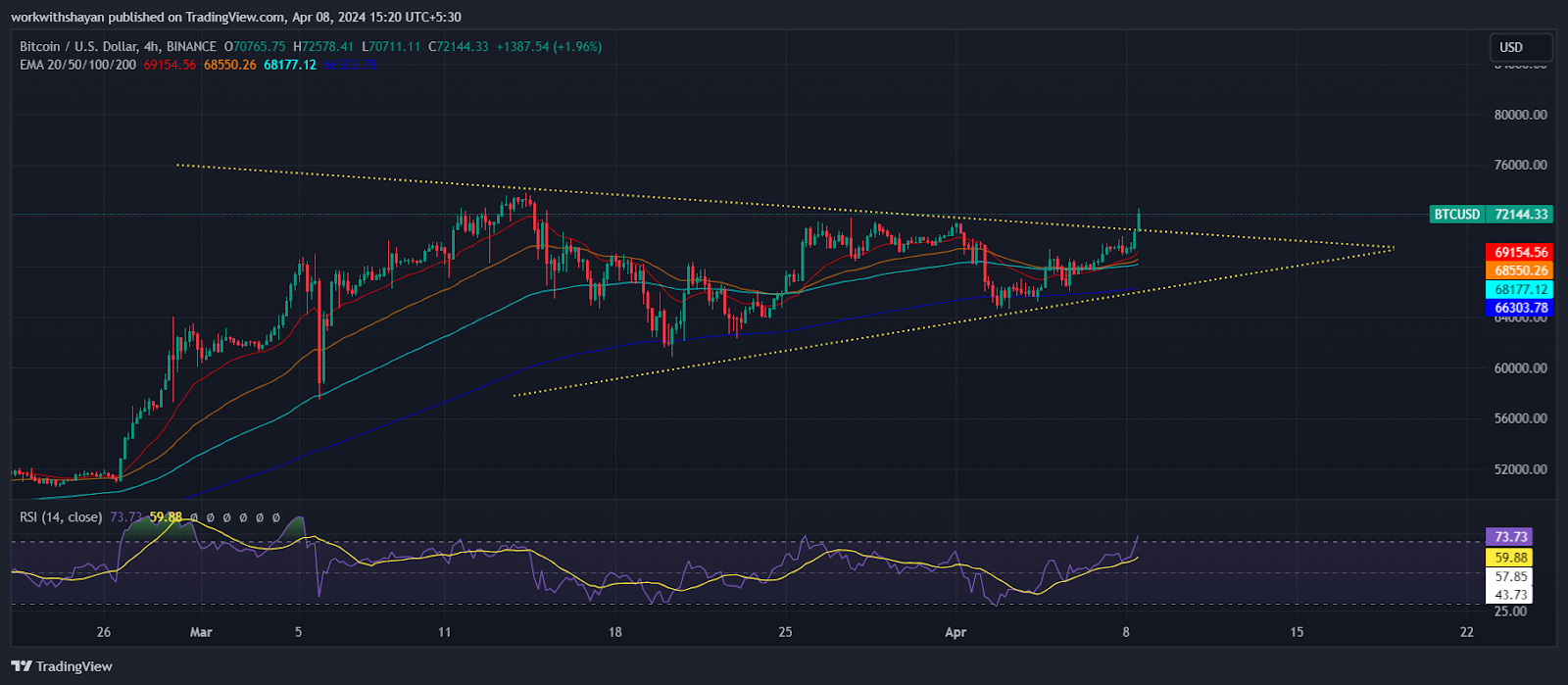Click the orange 68550.26 EMA price label

pyautogui.click(x=1520, y=270)
